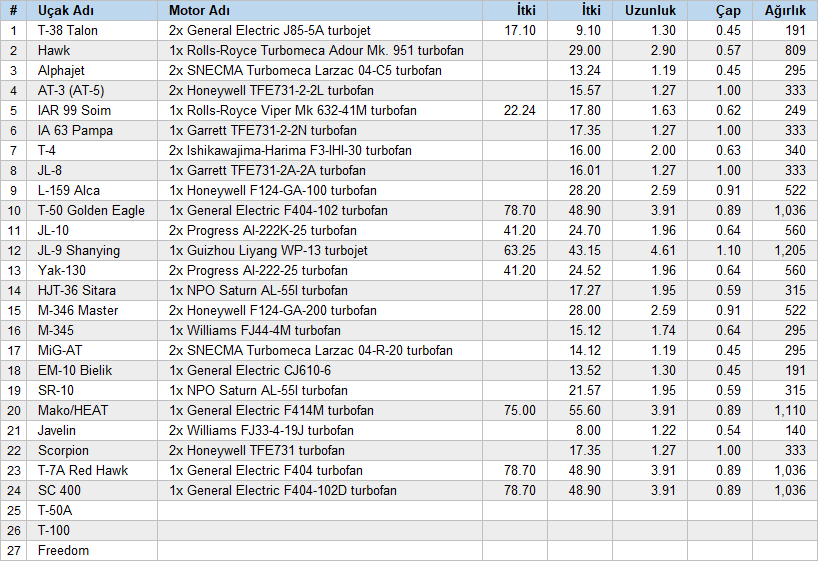Click '2x Honeywell F124-GA-200 turbofan' cell
This screenshot has width=818, height=561.
coord(320,311)
